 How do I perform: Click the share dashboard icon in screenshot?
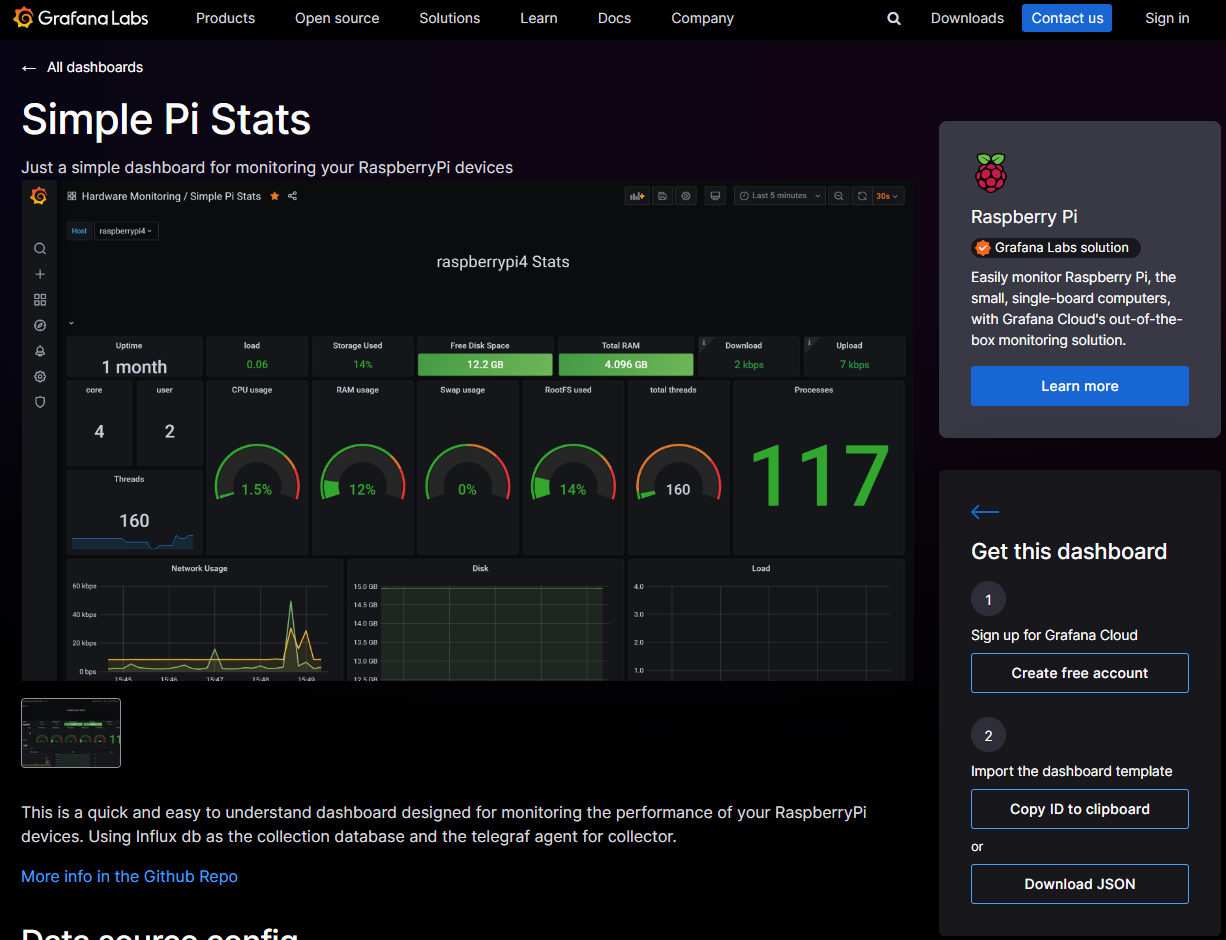(293, 196)
